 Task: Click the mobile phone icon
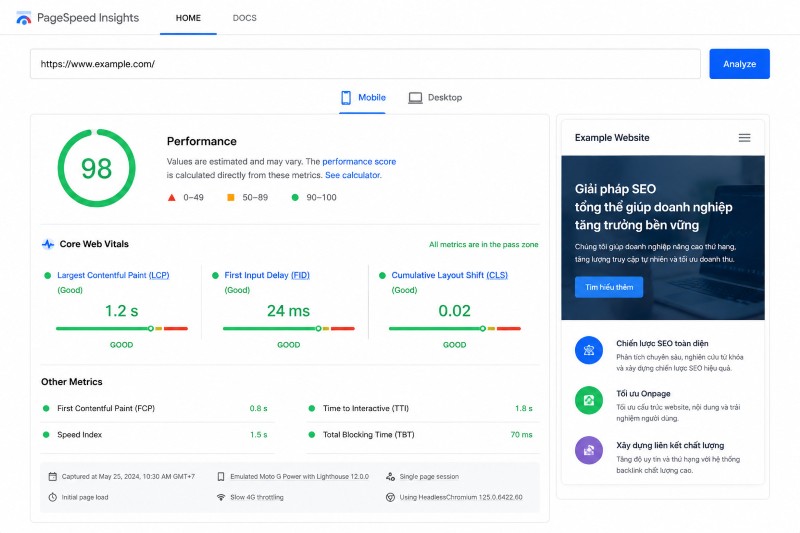346,97
